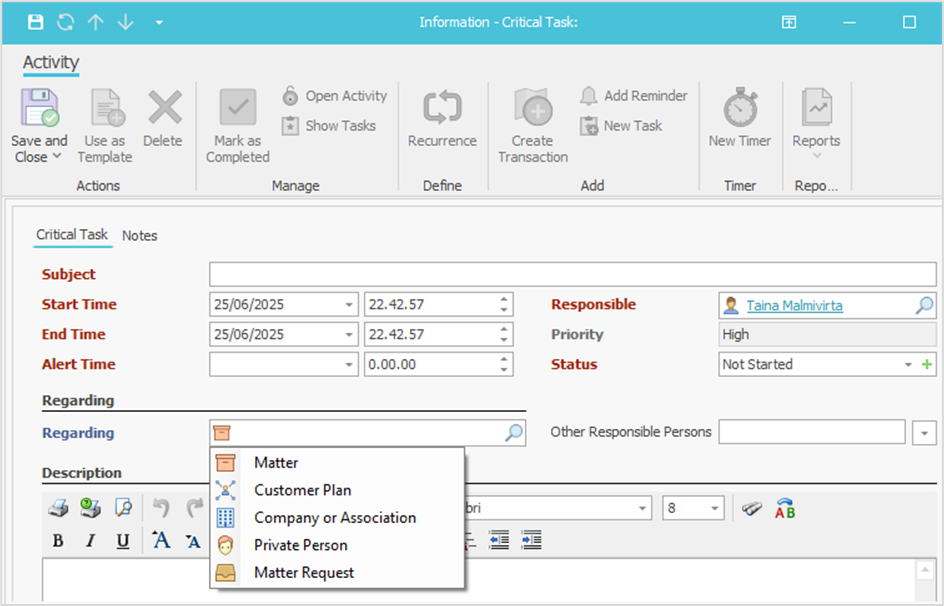Open the Start Time date dropdown

(348, 305)
